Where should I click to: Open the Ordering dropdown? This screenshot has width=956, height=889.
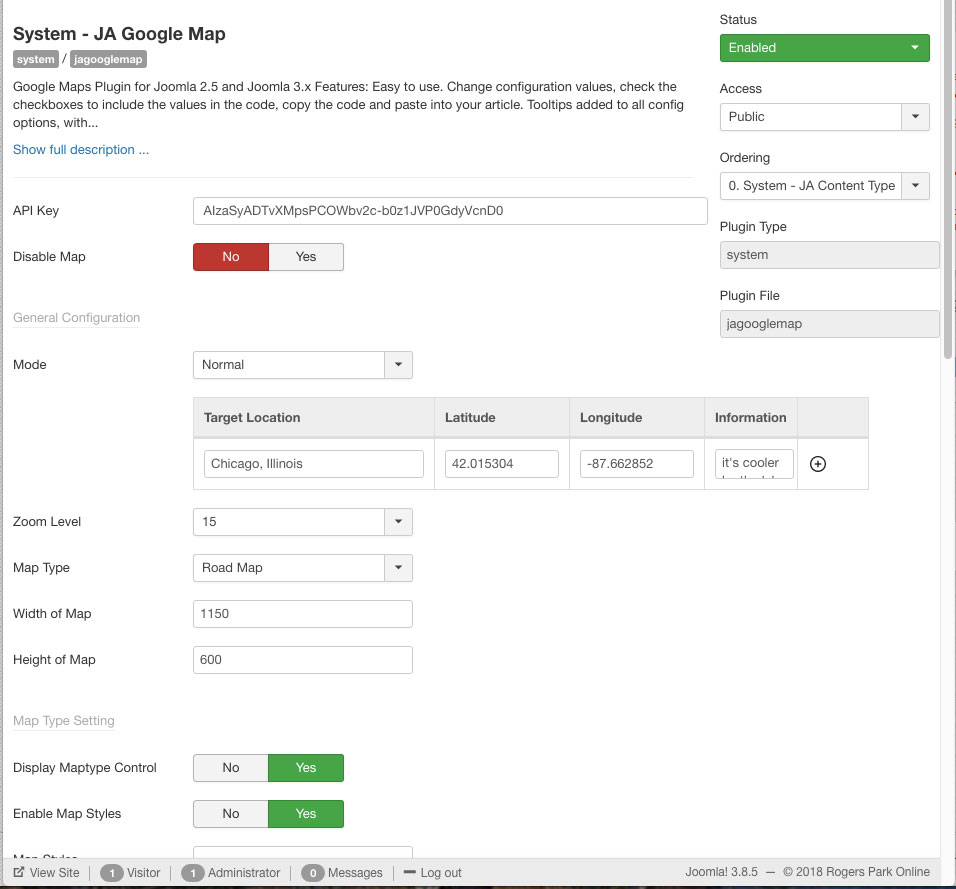(914, 186)
